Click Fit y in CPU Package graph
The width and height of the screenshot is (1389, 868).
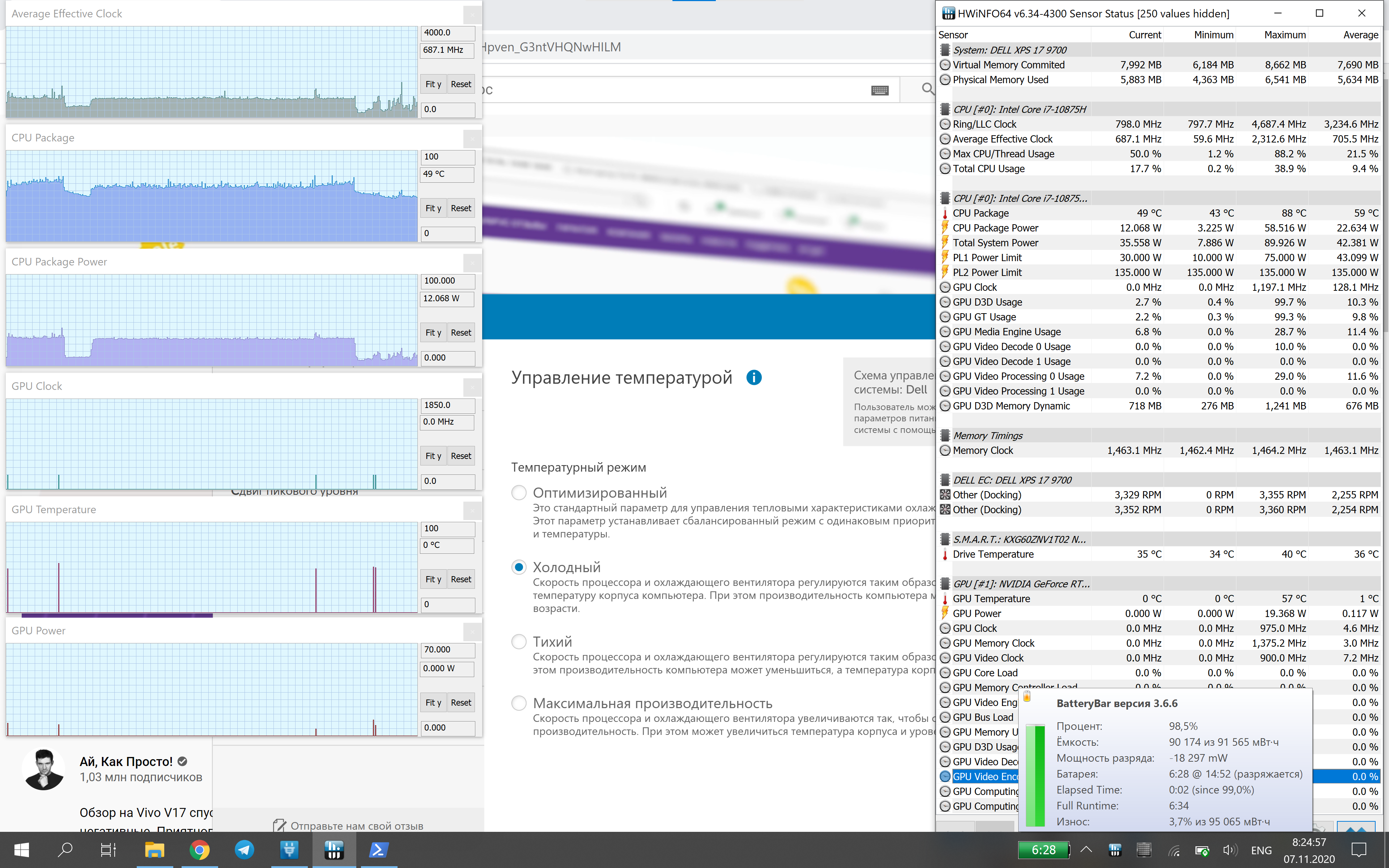coord(433,208)
